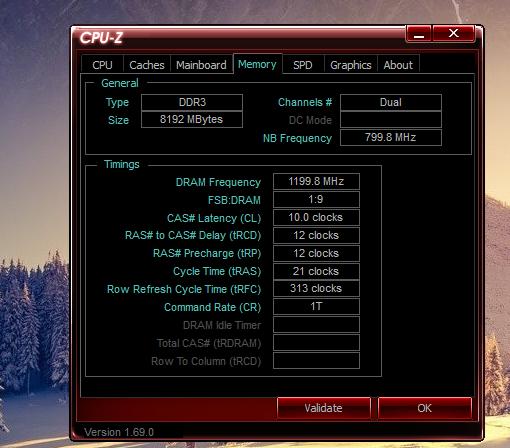Image resolution: width=510 pixels, height=448 pixels.
Task: Open the Caches tab
Action: tap(147, 65)
